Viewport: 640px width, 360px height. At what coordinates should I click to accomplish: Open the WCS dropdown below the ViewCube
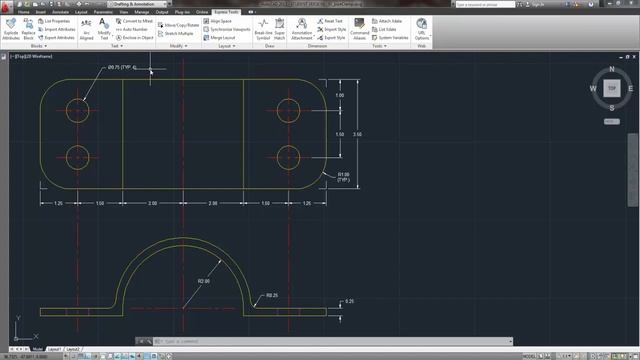[611, 122]
